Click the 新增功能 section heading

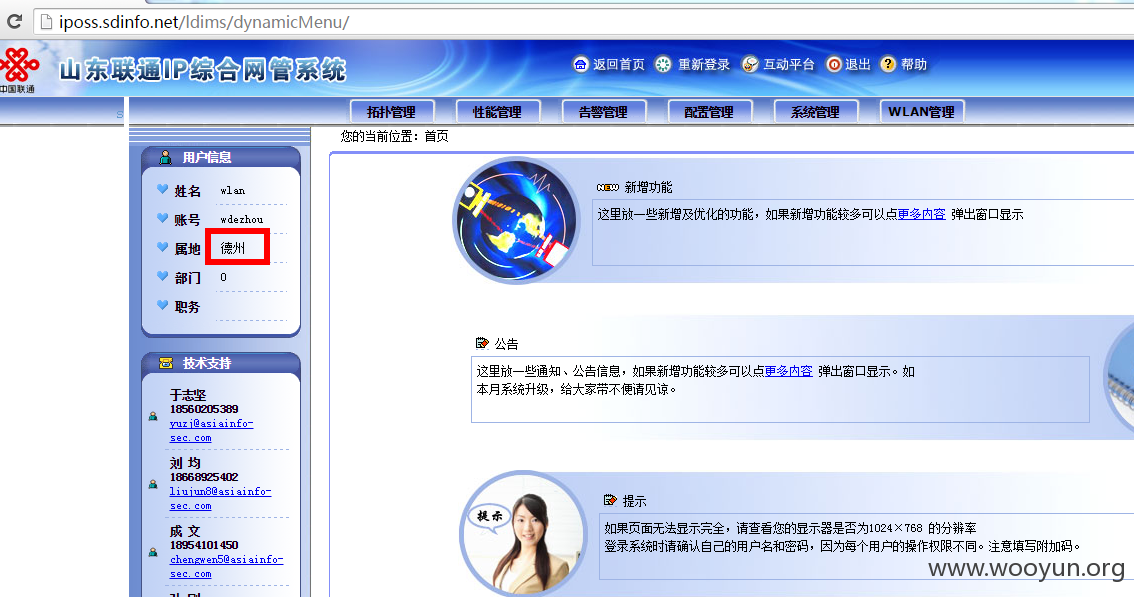[x=648, y=187]
